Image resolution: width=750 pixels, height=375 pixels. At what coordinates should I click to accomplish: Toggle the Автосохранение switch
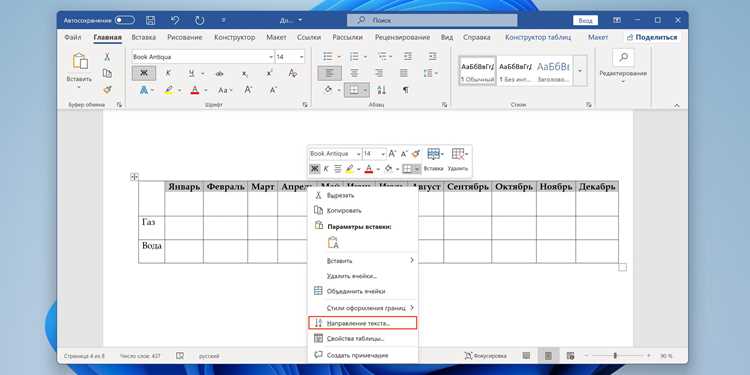(x=124, y=21)
